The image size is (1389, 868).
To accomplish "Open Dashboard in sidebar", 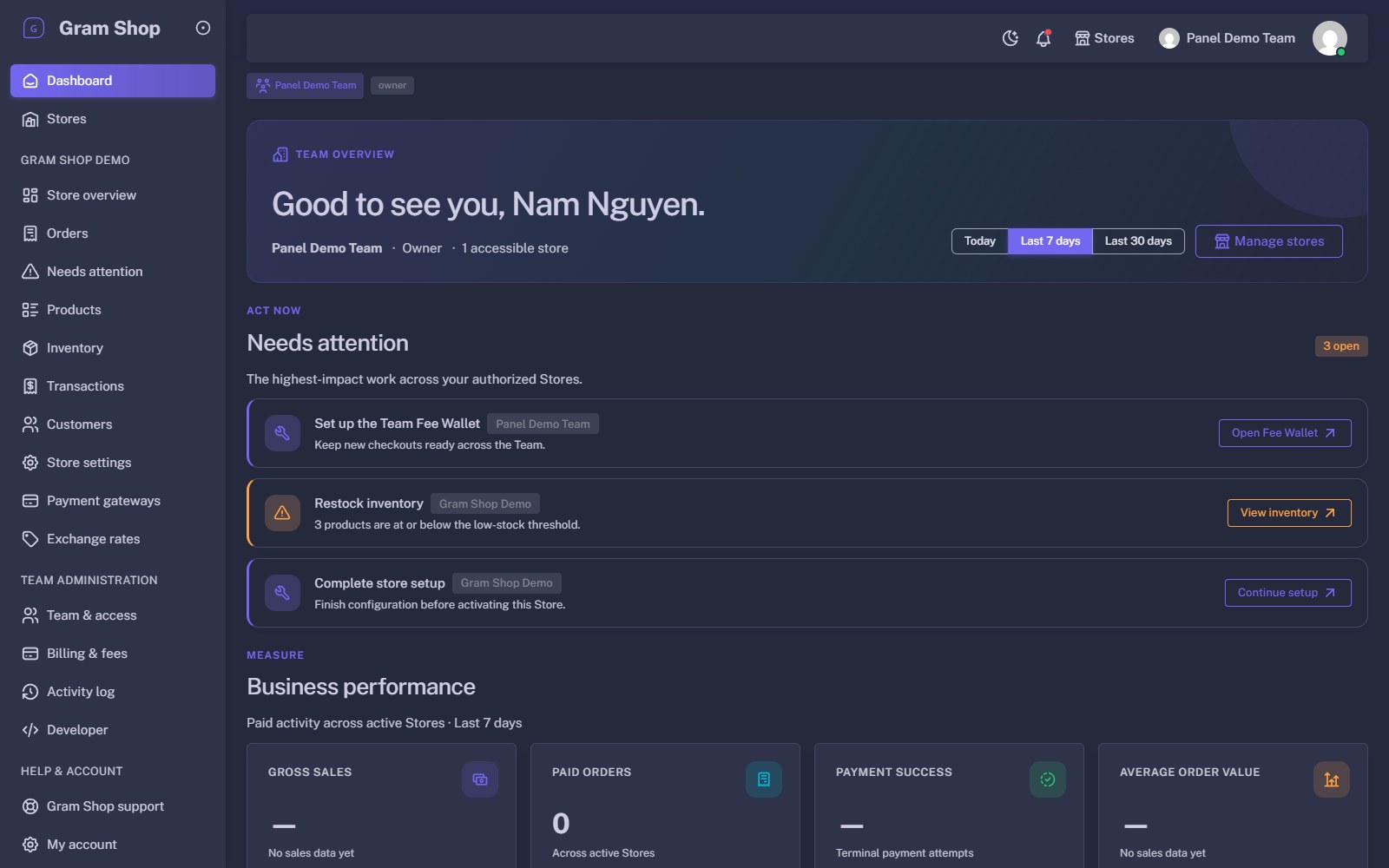I will point(113,81).
